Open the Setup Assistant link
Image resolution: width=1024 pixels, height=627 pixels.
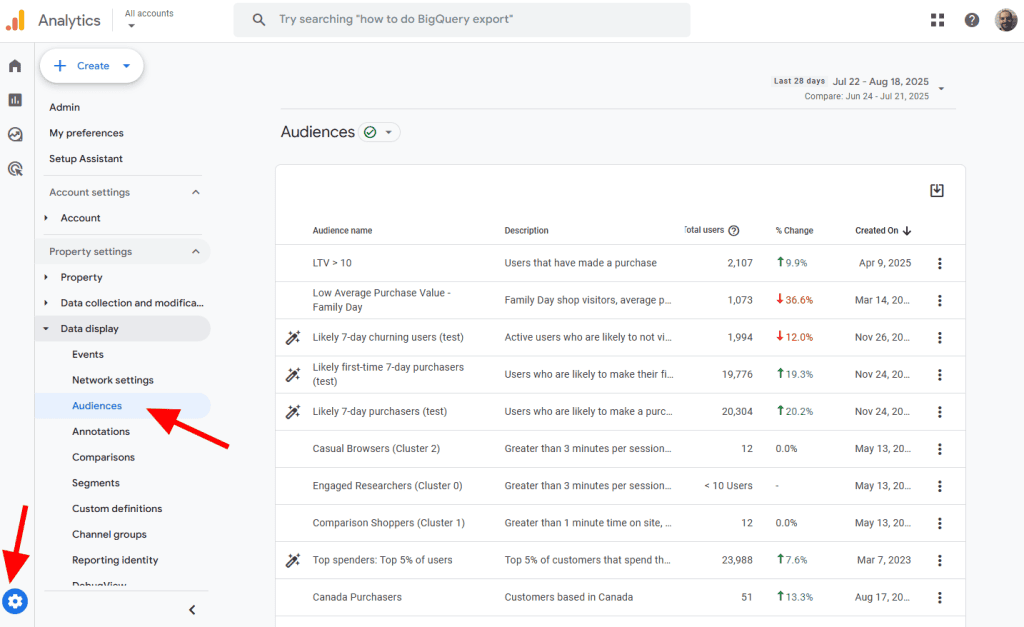86,159
